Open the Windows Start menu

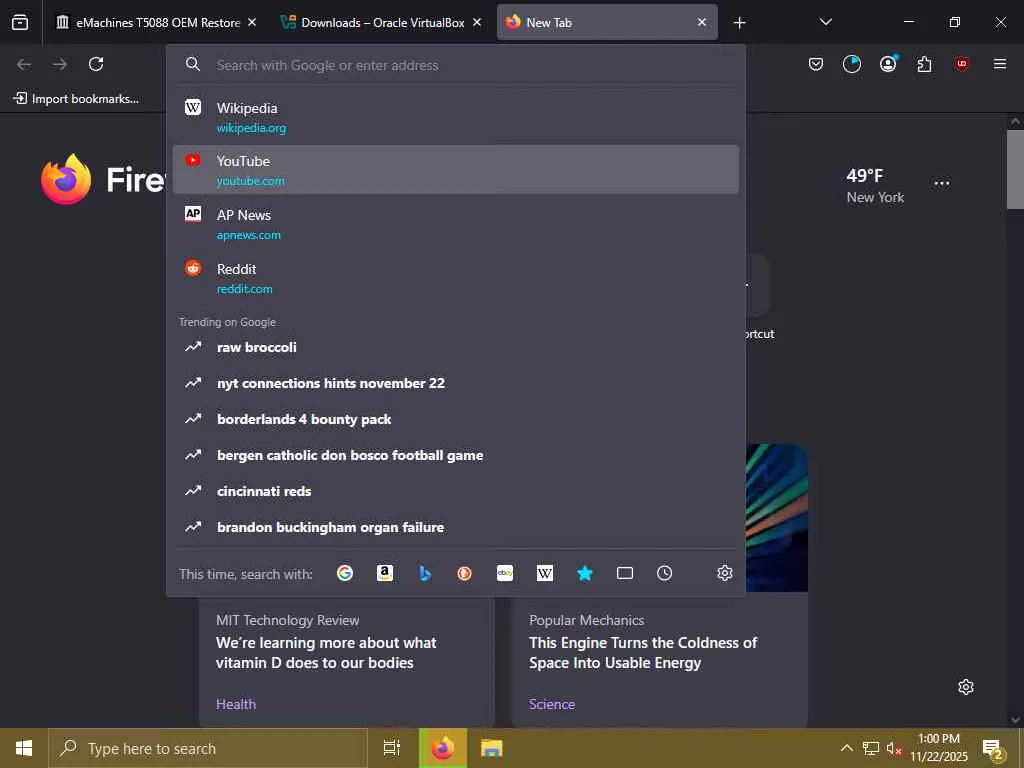point(24,748)
